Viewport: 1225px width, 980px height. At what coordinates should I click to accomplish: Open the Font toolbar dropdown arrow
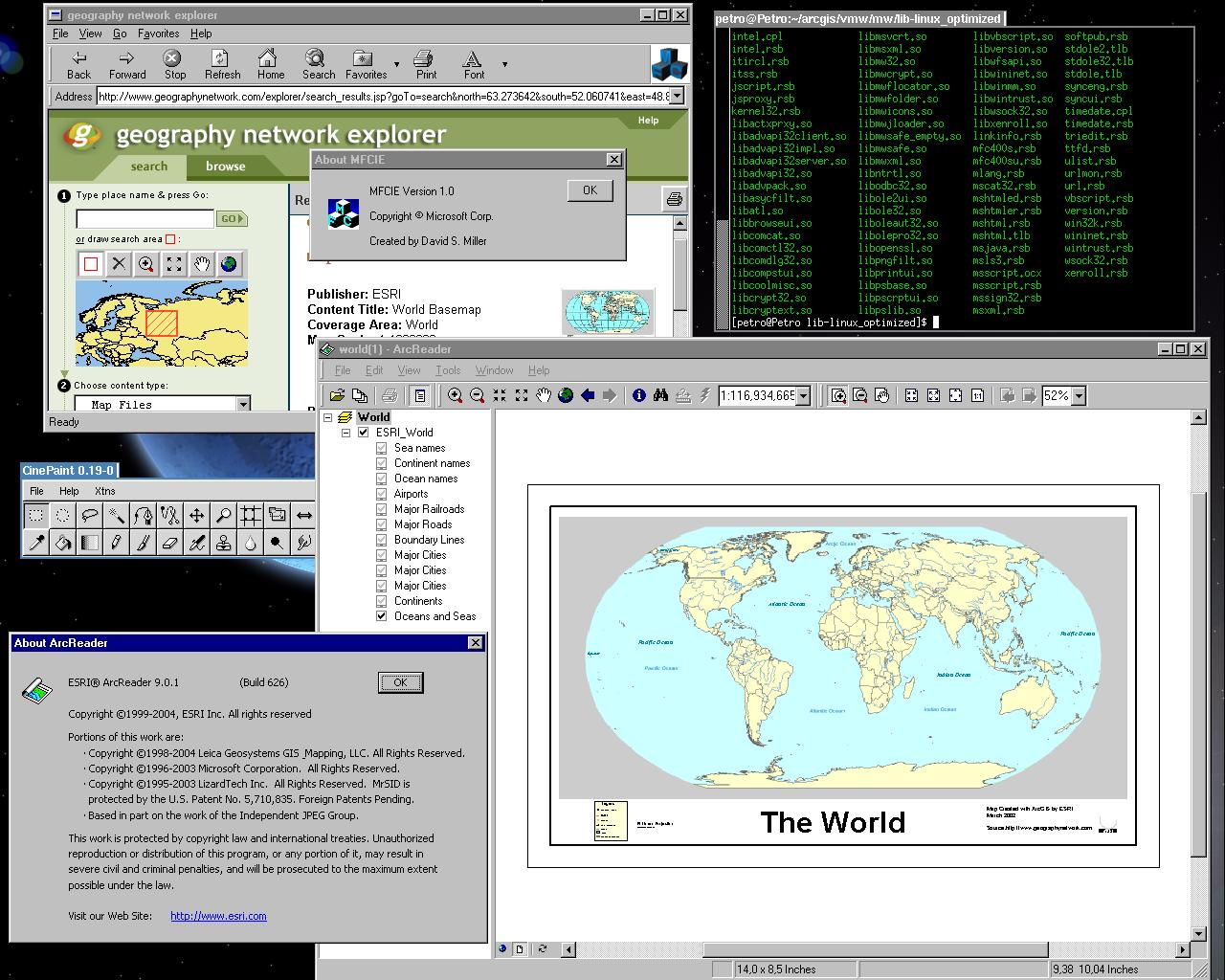point(504,65)
